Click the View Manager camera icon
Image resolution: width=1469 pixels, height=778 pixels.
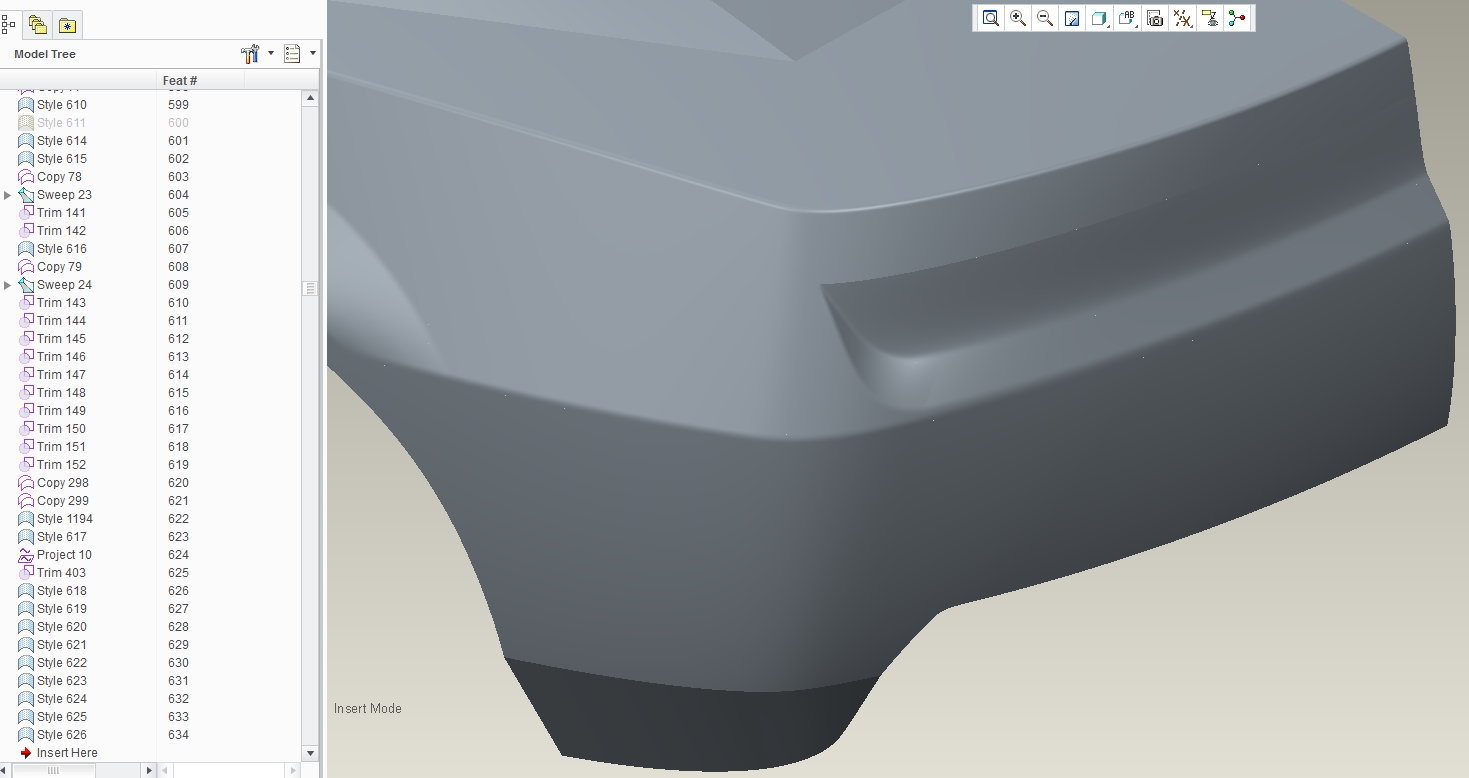[1155, 18]
